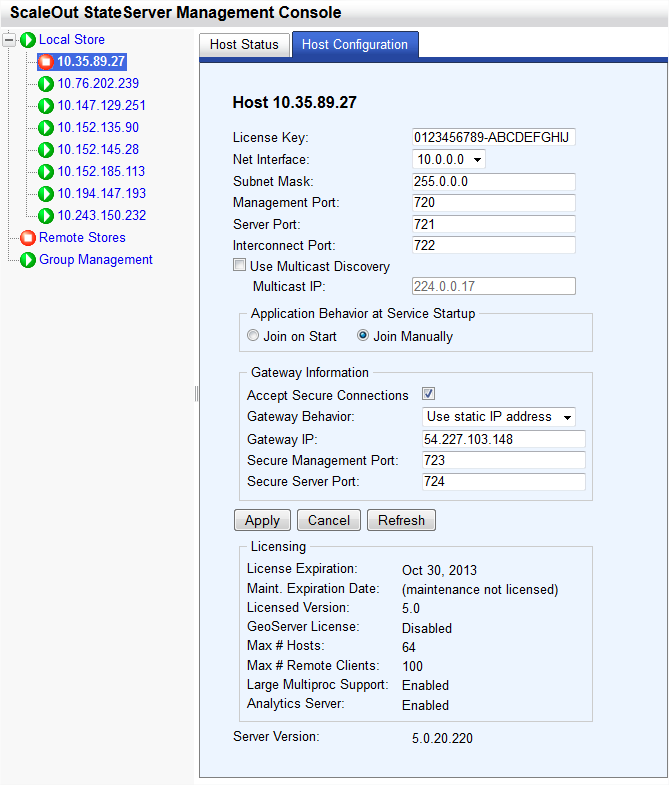This screenshot has width=669, height=785.
Task: Click the green status icon for 10.76.202.239
Action: point(46,84)
